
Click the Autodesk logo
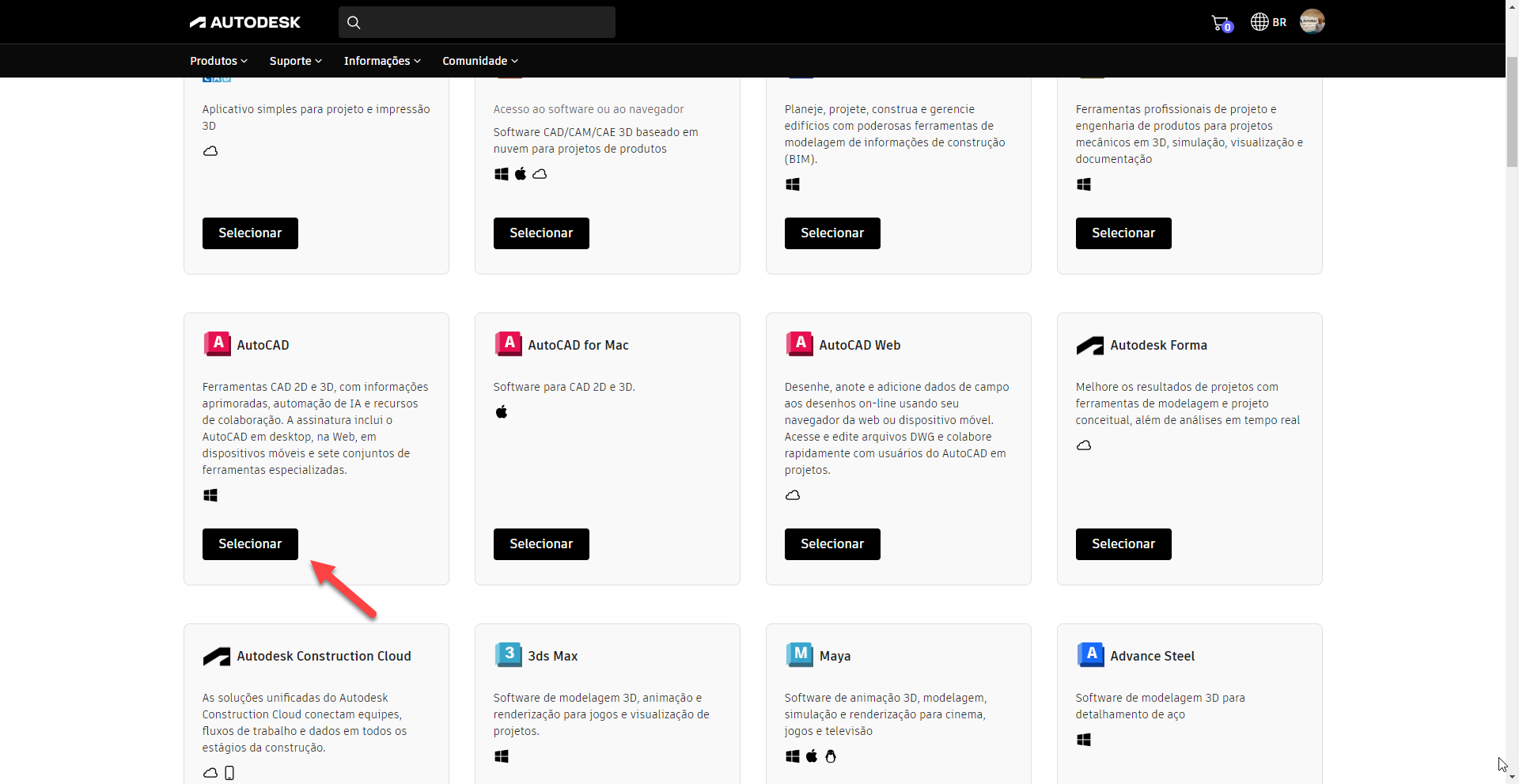(244, 22)
